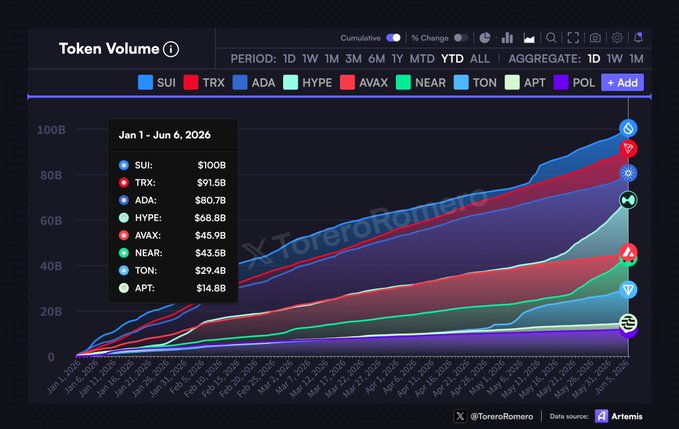Set period to 1Y
This screenshot has height=429, width=679.
click(x=397, y=59)
